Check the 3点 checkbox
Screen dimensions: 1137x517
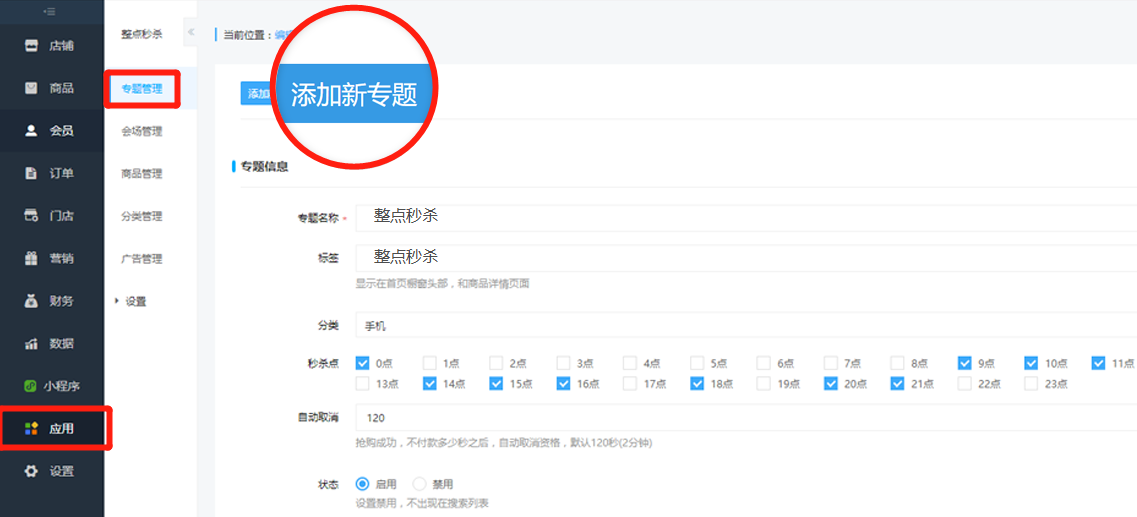563,363
